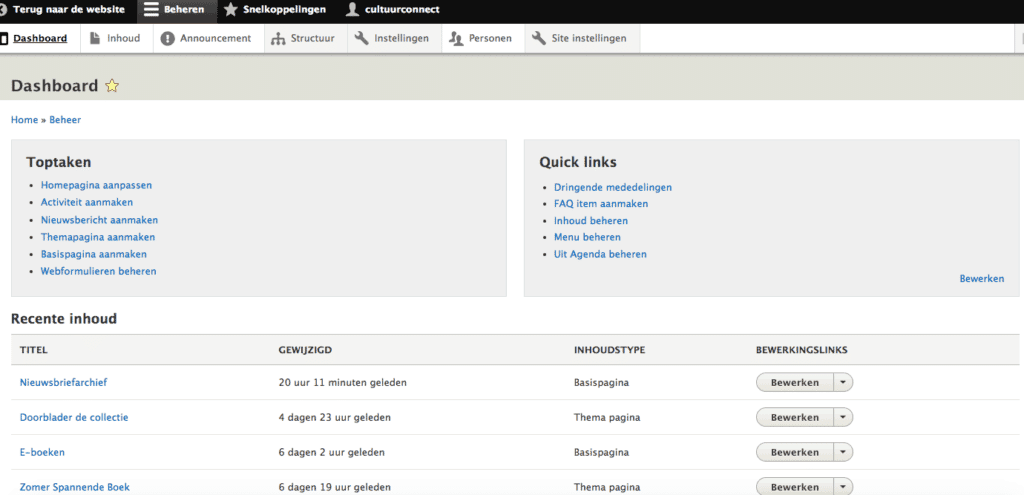This screenshot has width=1024, height=495.
Task: Click the hamburger icon next to Beheren
Action: tap(151, 10)
